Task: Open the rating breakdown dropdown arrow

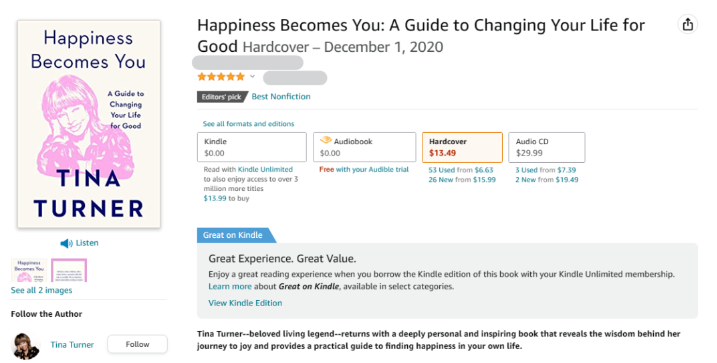Action: [x=252, y=76]
